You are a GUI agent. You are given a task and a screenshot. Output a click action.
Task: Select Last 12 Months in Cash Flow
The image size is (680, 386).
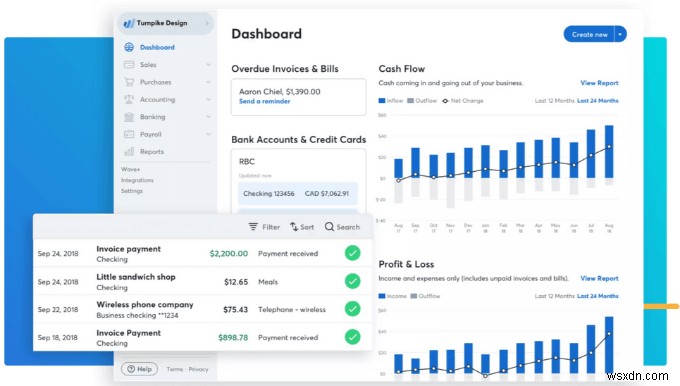[554, 101]
